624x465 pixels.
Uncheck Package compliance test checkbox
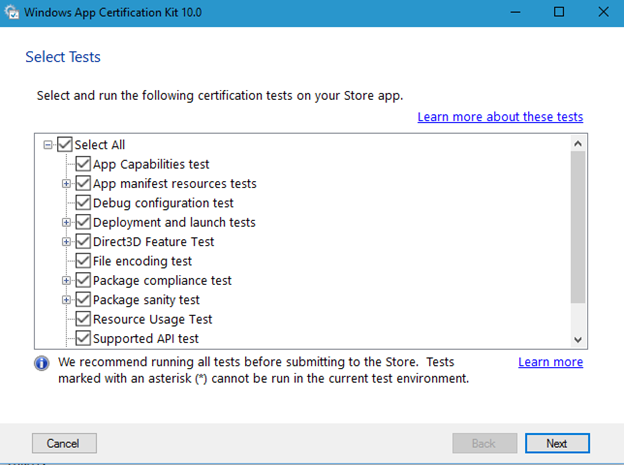click(83, 280)
